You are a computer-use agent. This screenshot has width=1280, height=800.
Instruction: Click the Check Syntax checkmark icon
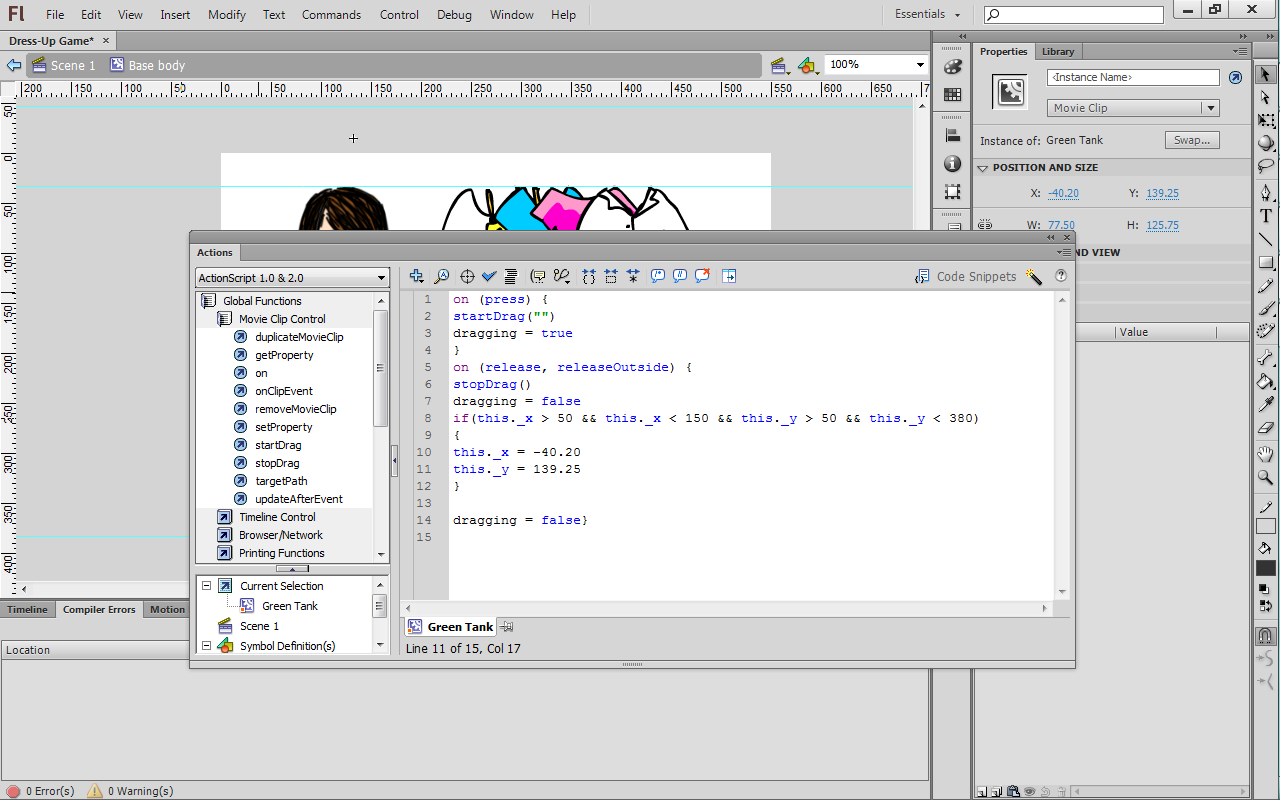pos(489,277)
